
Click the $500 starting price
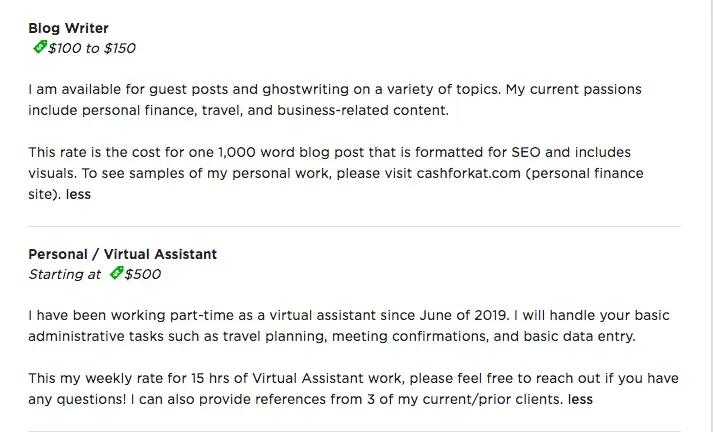coord(143,274)
